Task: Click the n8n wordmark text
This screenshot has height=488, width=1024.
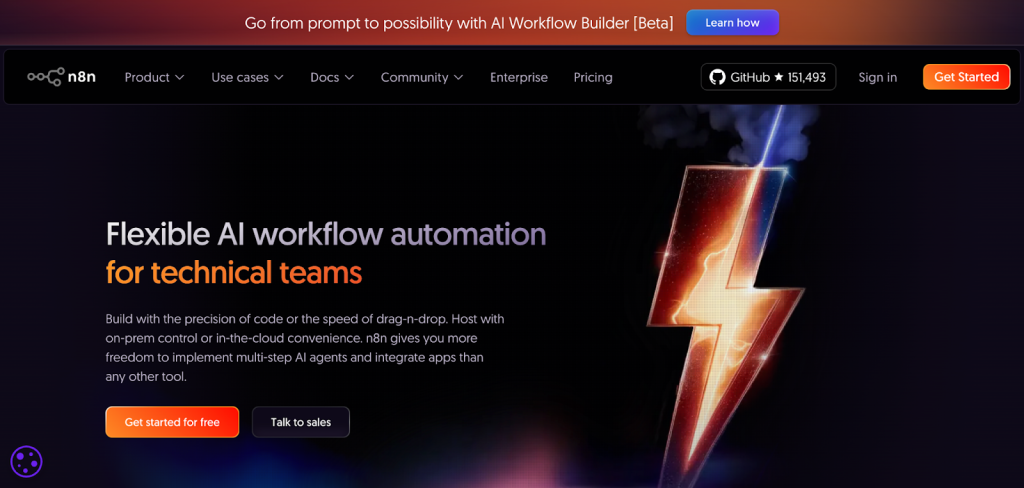Action: coord(82,77)
